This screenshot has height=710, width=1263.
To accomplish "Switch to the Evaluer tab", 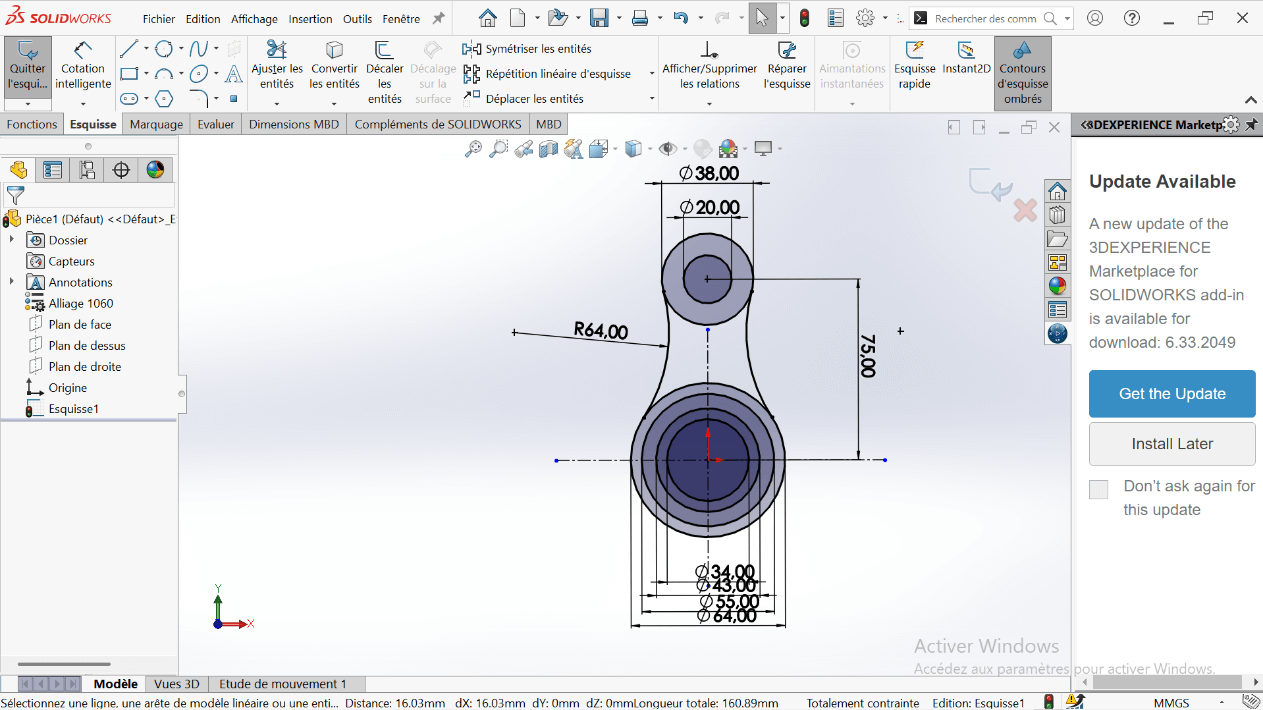I will tap(215, 124).
